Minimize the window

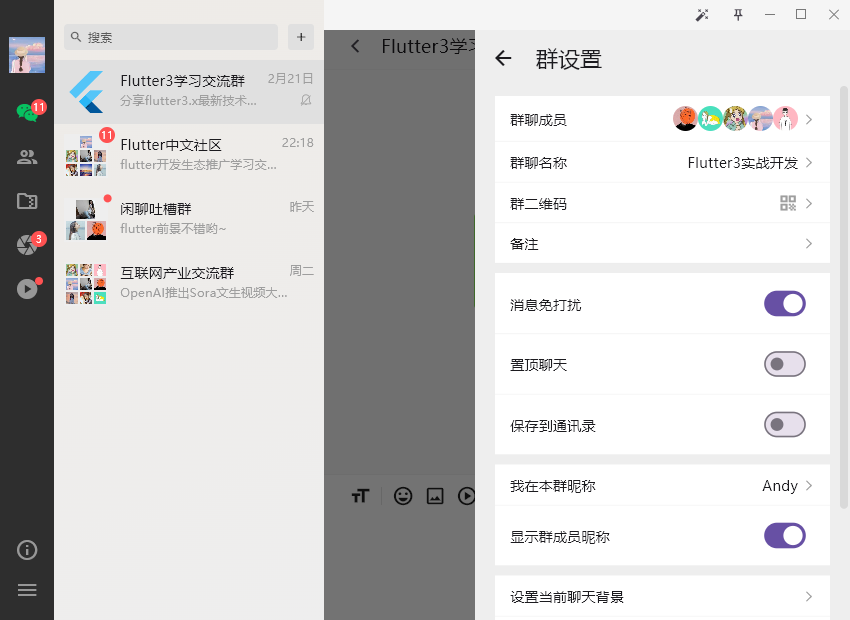(x=770, y=15)
